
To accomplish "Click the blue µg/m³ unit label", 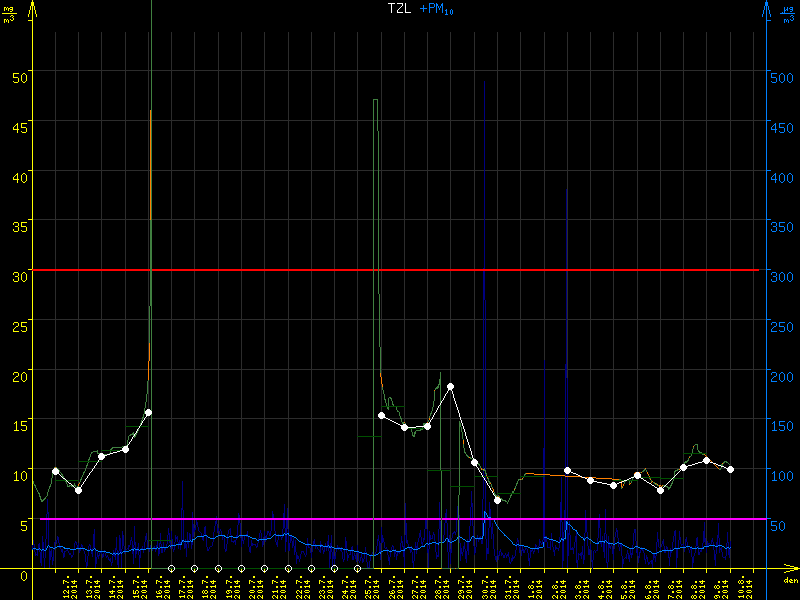I will 790,14.
